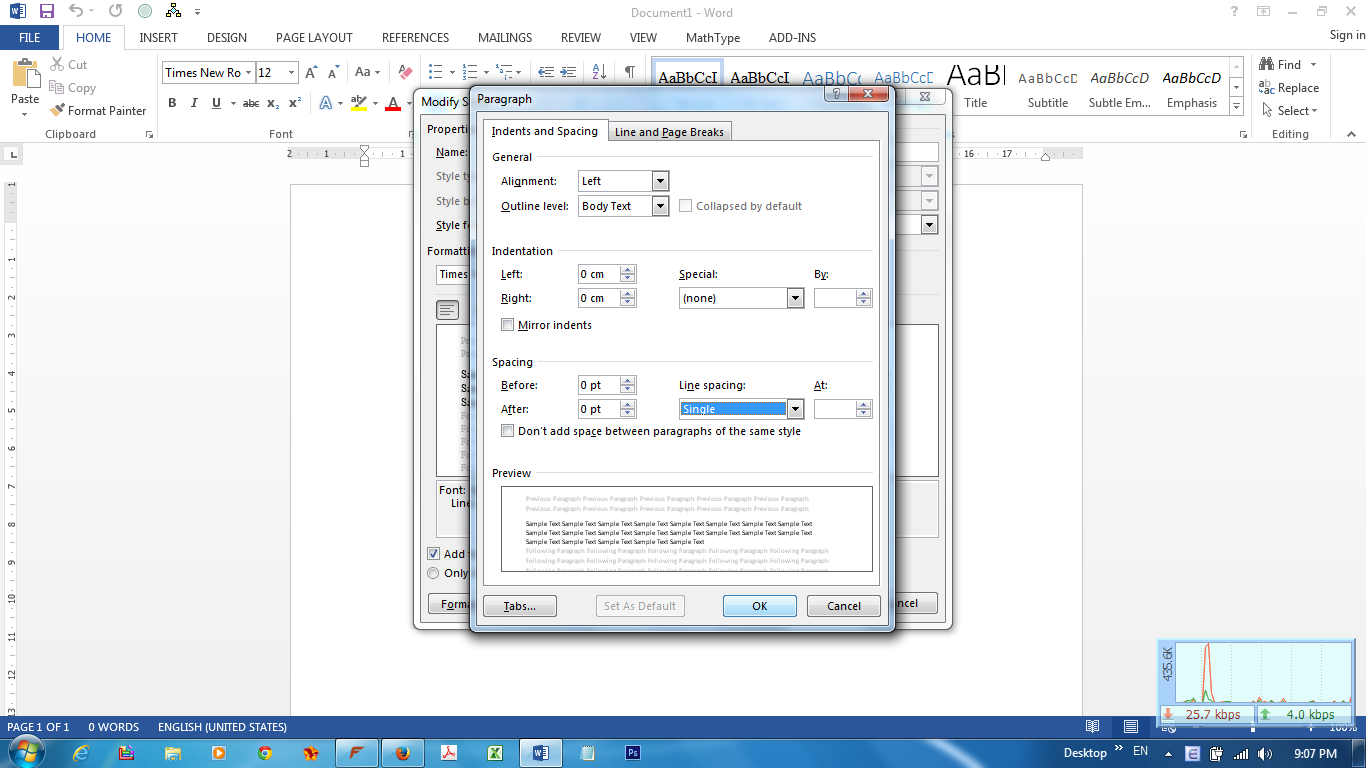This screenshot has width=1366, height=768.
Task: Open Photoshop from the Windows taskbar
Action: click(x=632, y=753)
